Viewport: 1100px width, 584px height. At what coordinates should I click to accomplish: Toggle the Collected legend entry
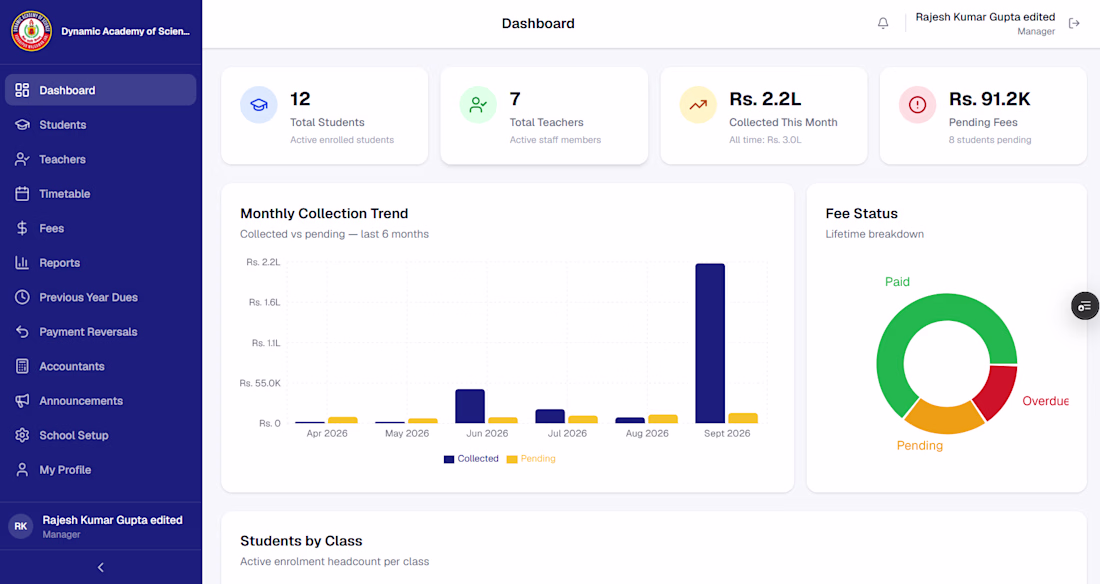[x=471, y=458]
